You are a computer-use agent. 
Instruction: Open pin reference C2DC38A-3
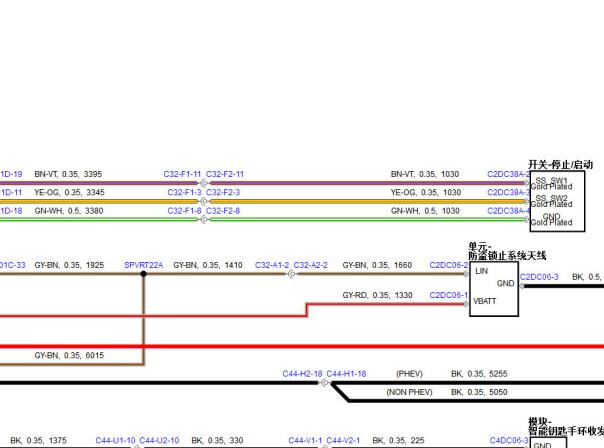[508, 192]
